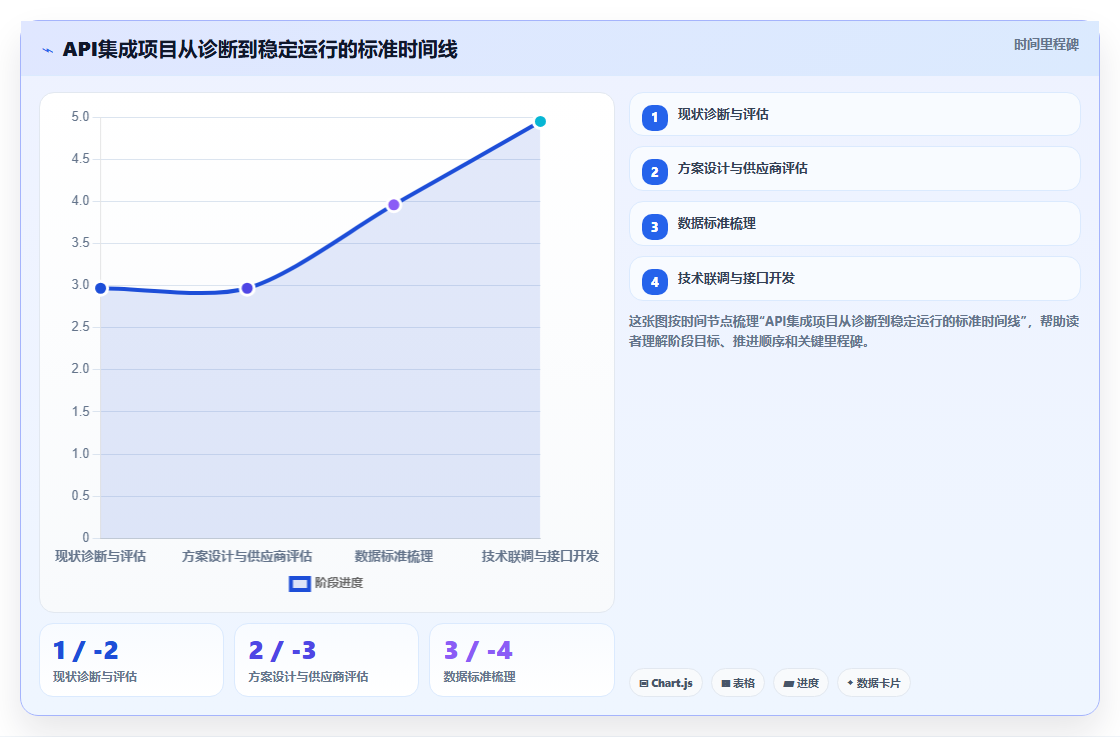
Task: Click the Chart.js tag
Action: pos(666,683)
